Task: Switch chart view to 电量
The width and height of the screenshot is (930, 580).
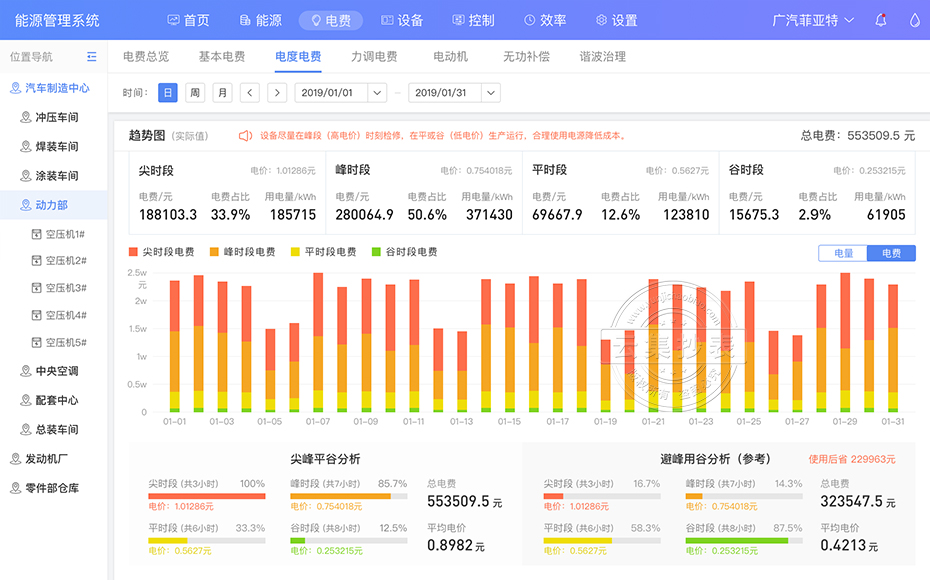Action: 843,253
